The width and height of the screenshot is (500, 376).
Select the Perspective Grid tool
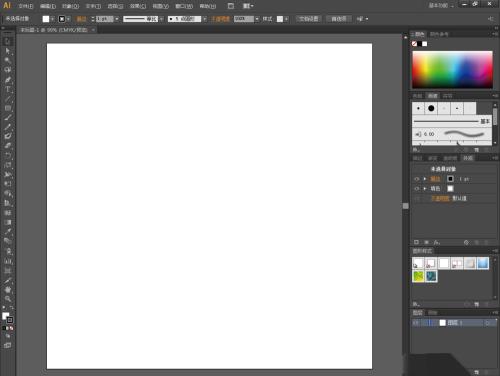pos(8,203)
